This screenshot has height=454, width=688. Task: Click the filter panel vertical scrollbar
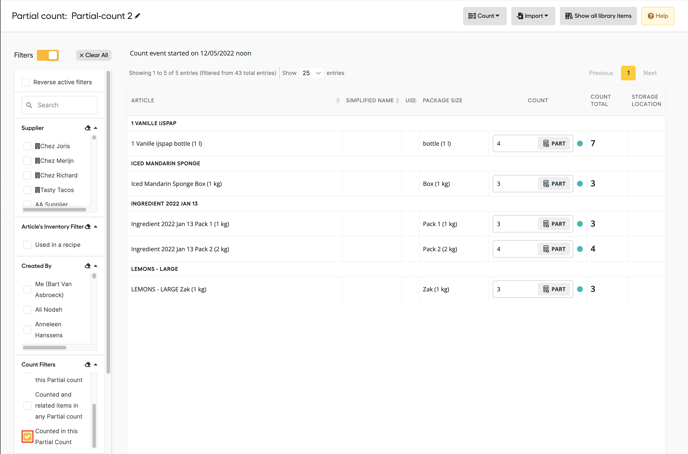(x=108, y=222)
